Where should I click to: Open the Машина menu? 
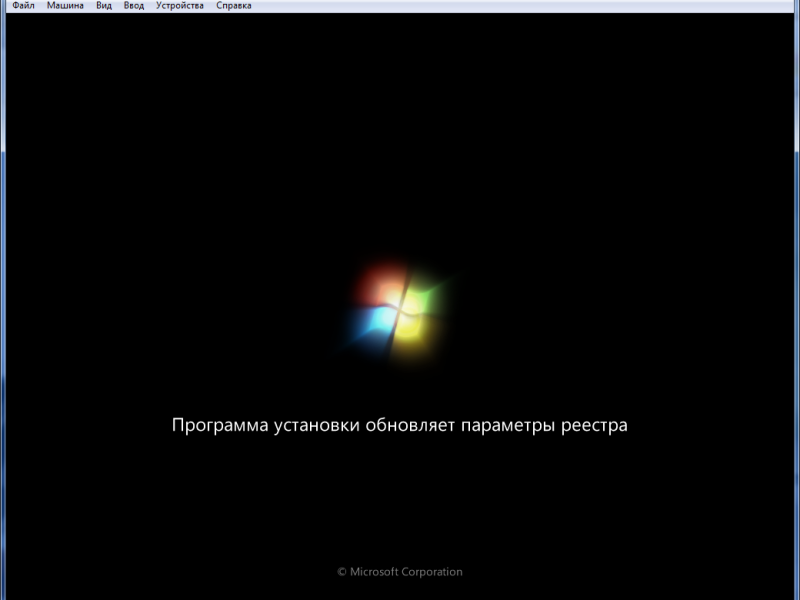tap(65, 6)
